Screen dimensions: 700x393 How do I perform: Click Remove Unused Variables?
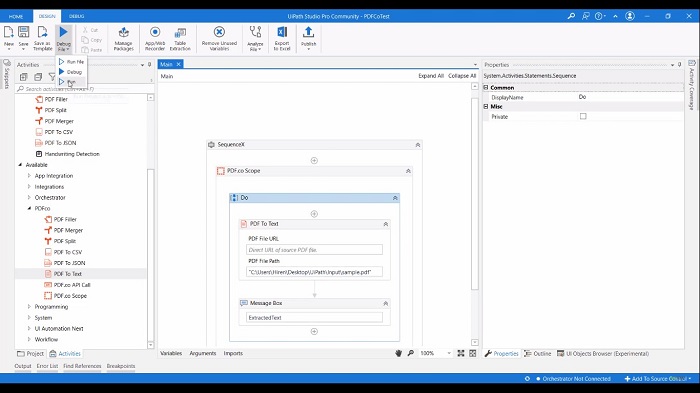click(x=219, y=38)
